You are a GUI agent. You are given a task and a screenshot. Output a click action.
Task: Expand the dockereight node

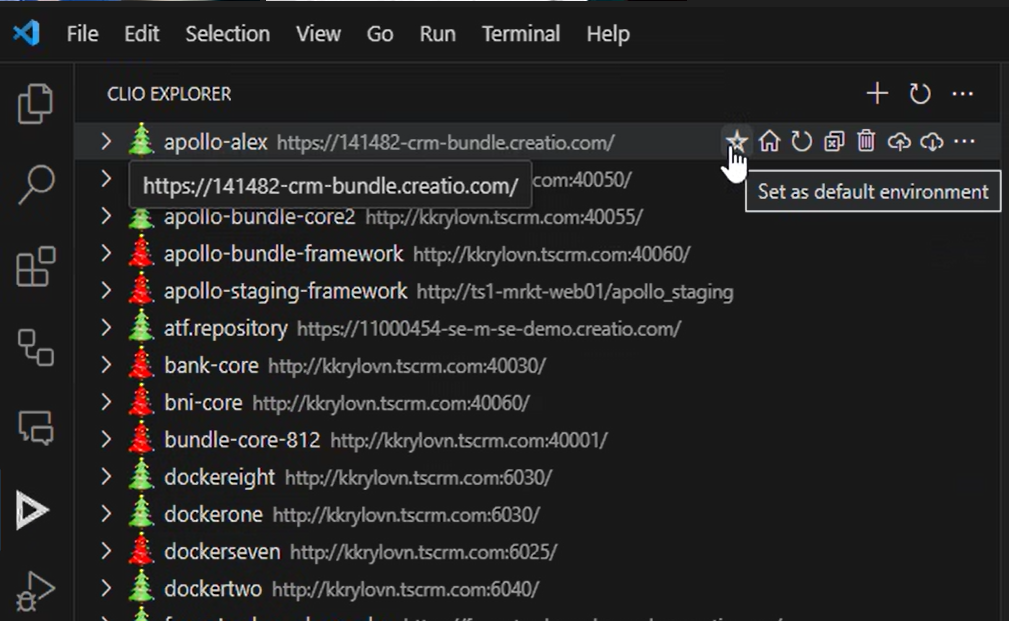(106, 477)
